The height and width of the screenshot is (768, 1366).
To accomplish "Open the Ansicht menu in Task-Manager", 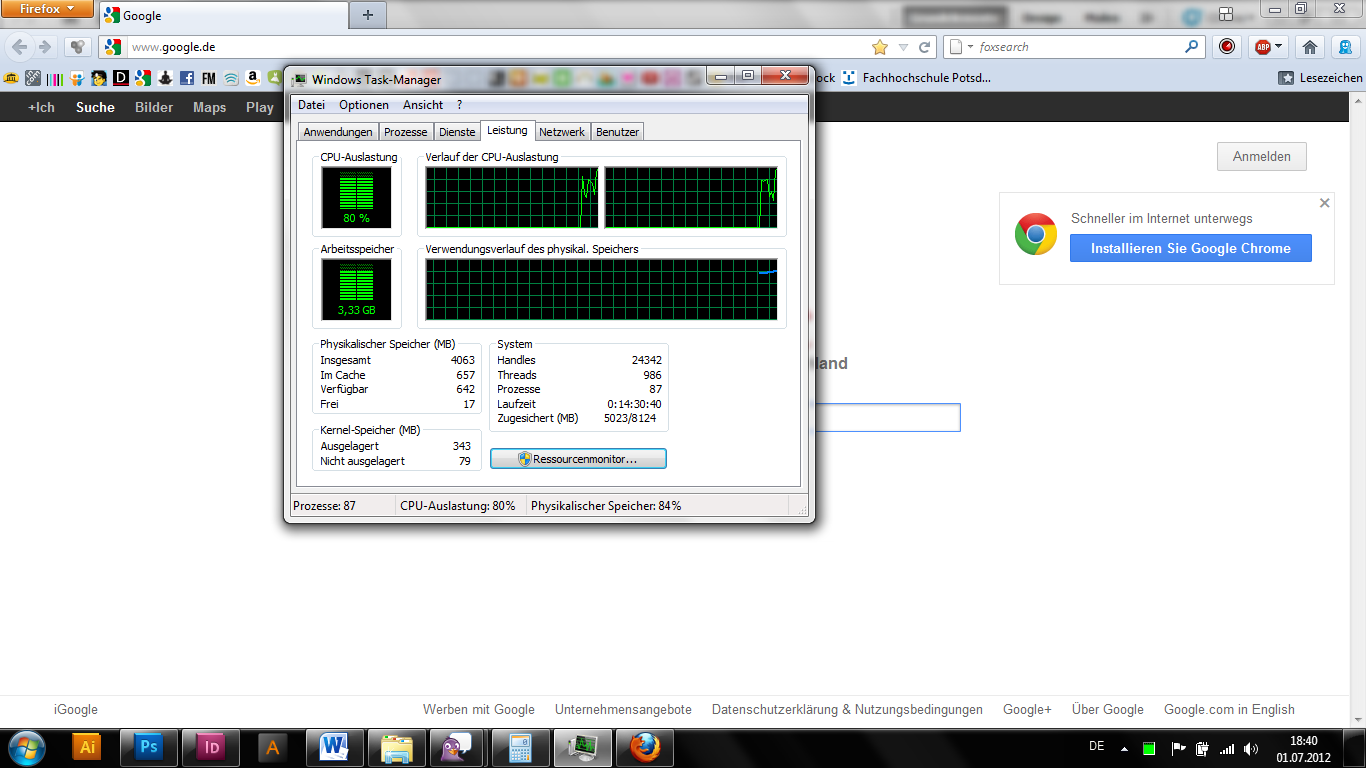I will [x=423, y=105].
